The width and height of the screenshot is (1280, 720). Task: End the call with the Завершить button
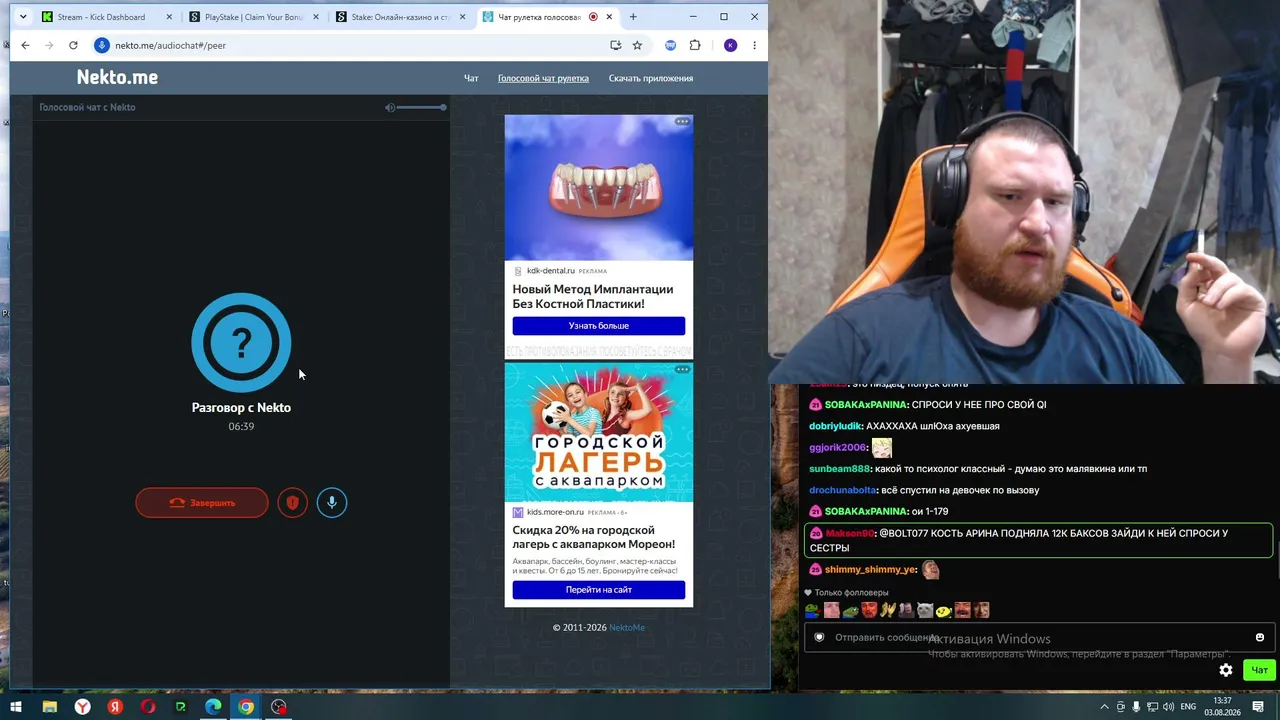202,503
